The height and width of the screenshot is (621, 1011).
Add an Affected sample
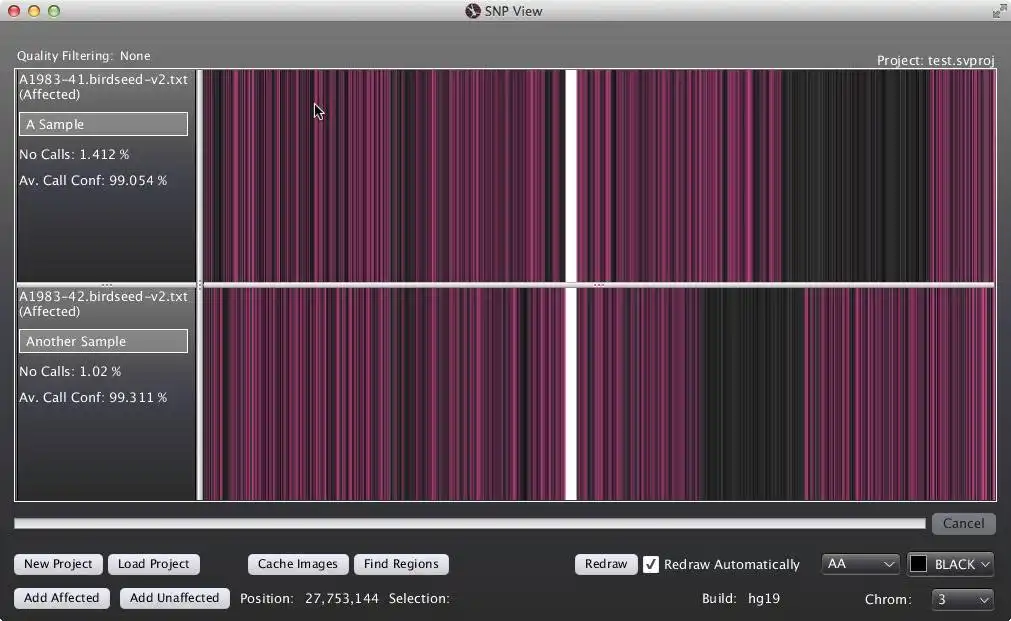(x=62, y=598)
